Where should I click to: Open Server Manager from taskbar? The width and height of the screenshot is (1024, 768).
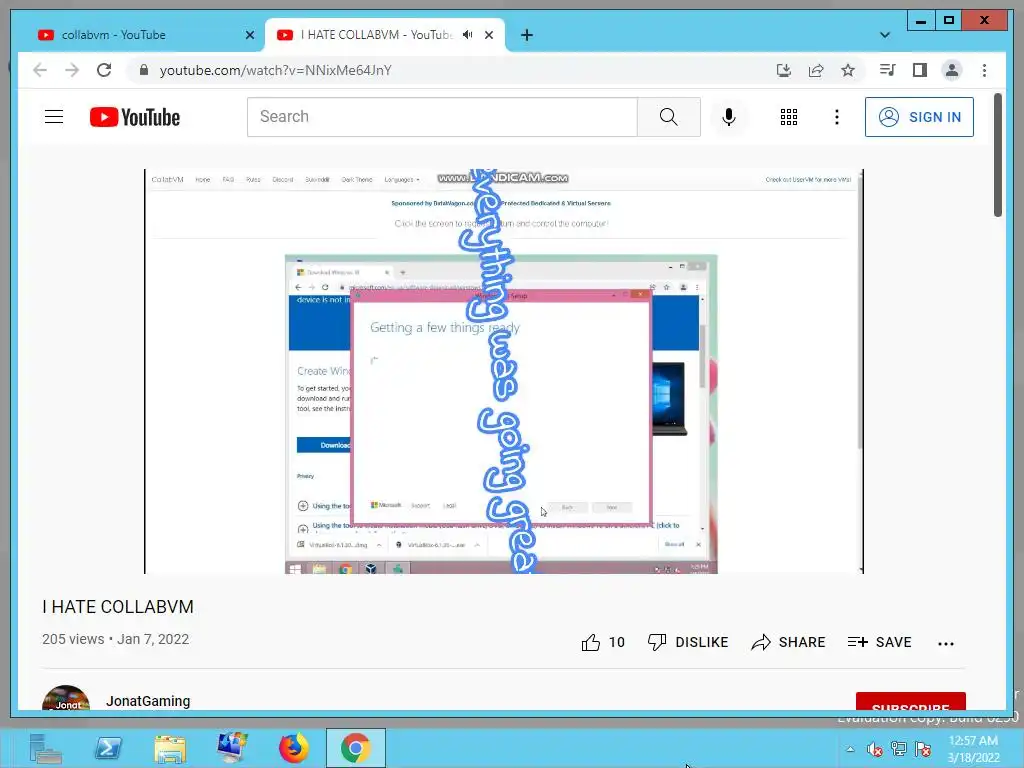click(46, 748)
